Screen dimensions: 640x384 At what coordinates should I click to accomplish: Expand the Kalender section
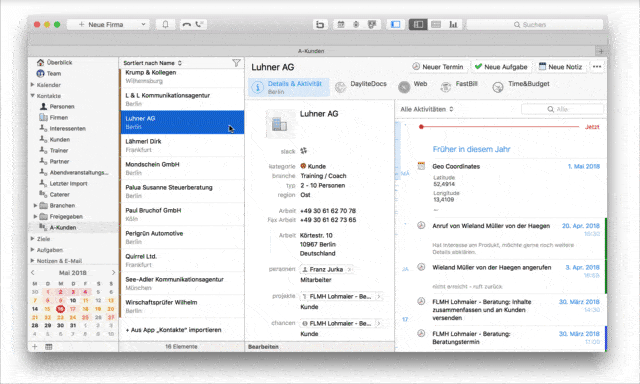(33, 84)
